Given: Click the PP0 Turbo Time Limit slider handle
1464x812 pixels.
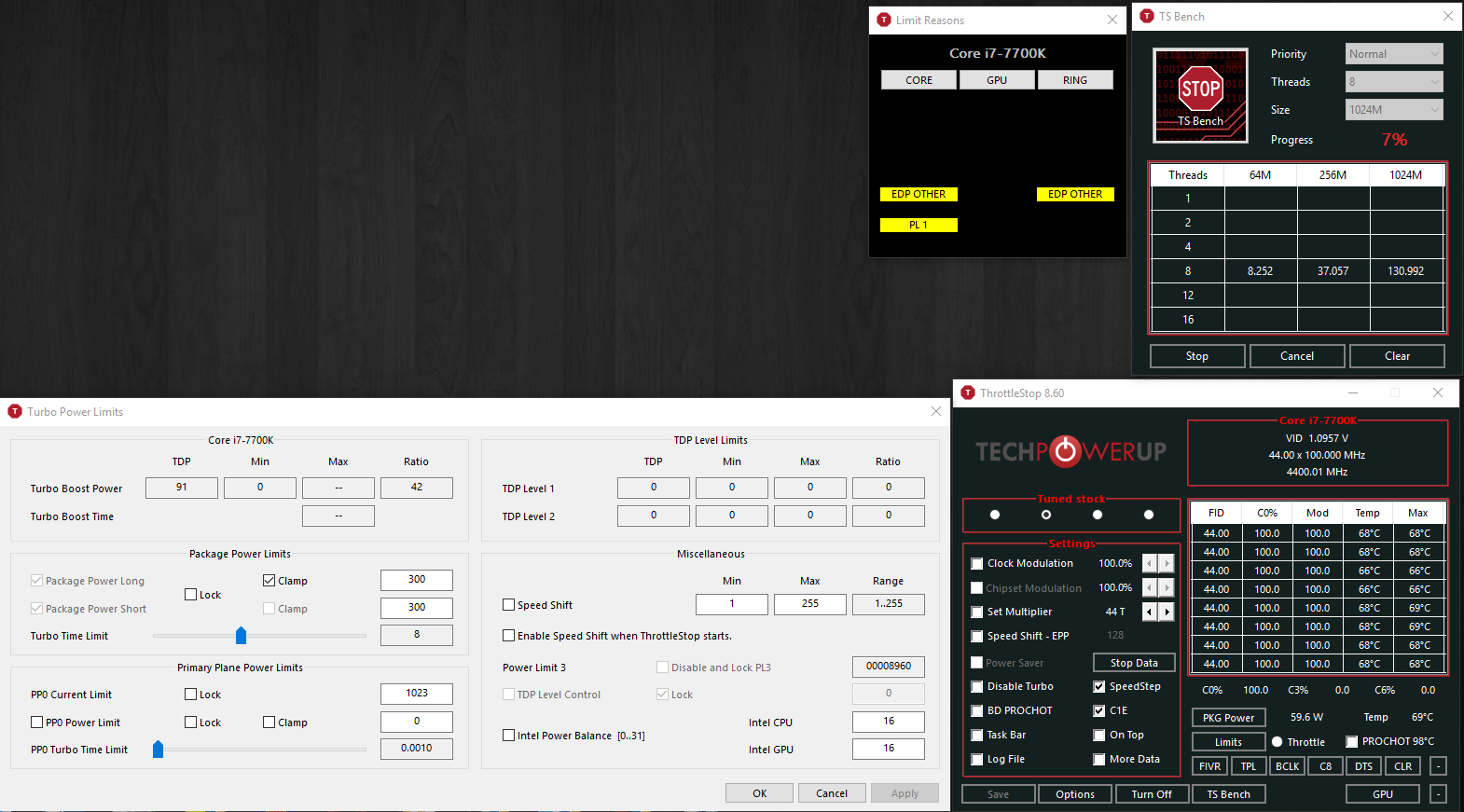Looking at the screenshot, I should [158, 750].
